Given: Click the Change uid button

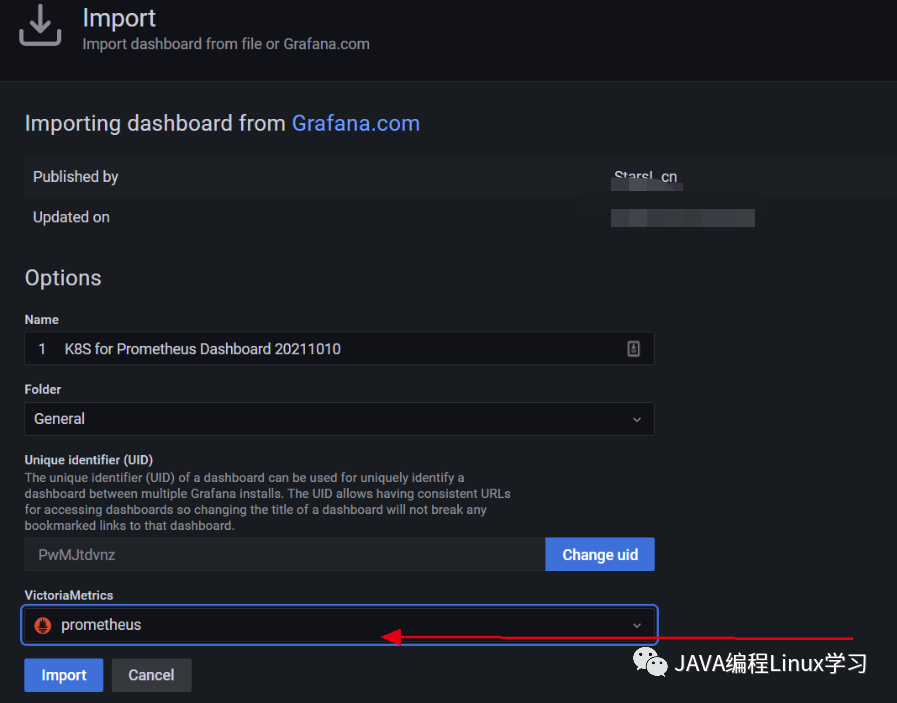Looking at the screenshot, I should coord(600,554).
